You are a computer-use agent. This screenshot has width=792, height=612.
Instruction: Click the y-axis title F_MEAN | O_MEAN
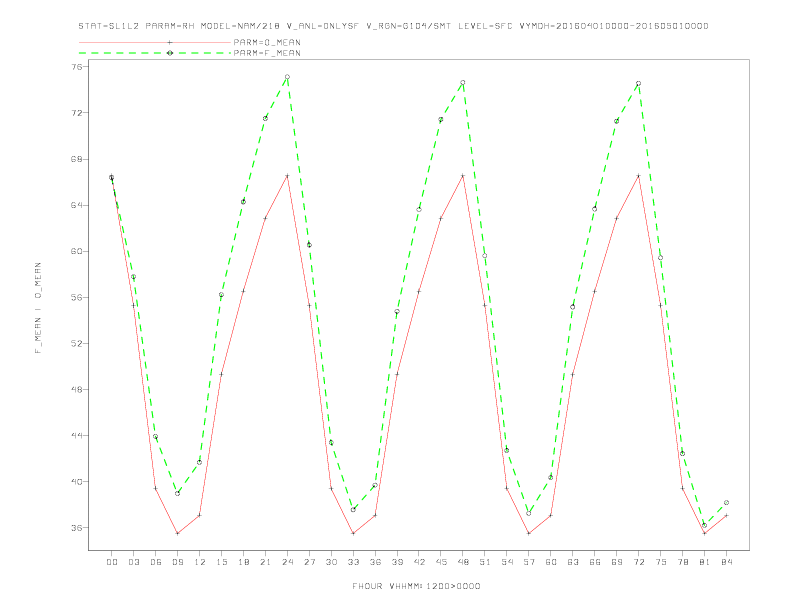tap(38, 308)
